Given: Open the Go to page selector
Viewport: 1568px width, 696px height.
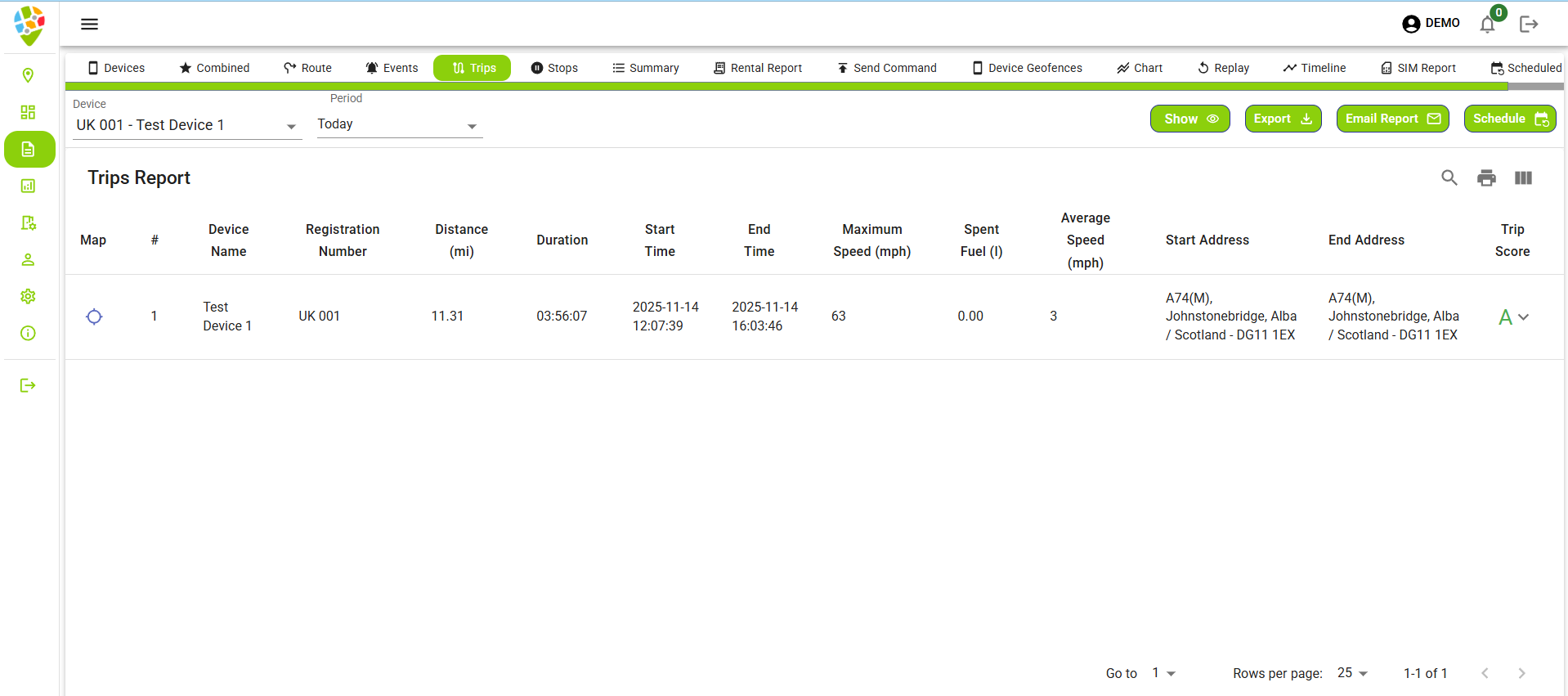Looking at the screenshot, I should click(x=1163, y=673).
